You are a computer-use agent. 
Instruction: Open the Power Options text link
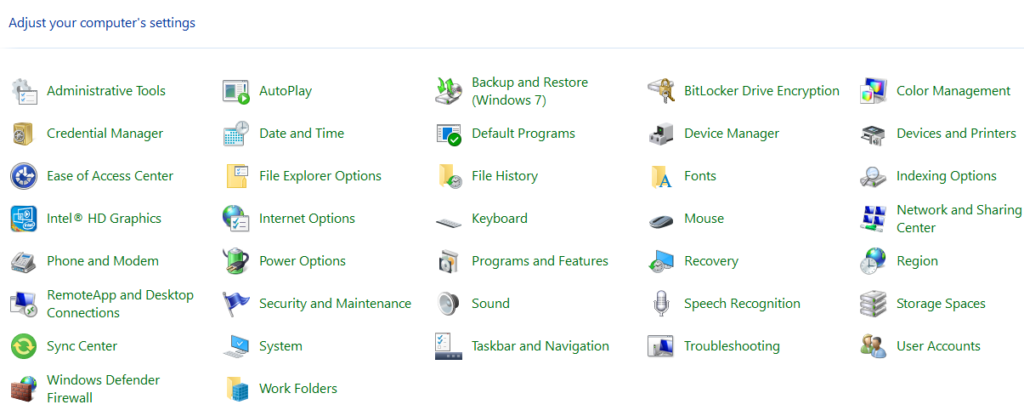coord(302,261)
